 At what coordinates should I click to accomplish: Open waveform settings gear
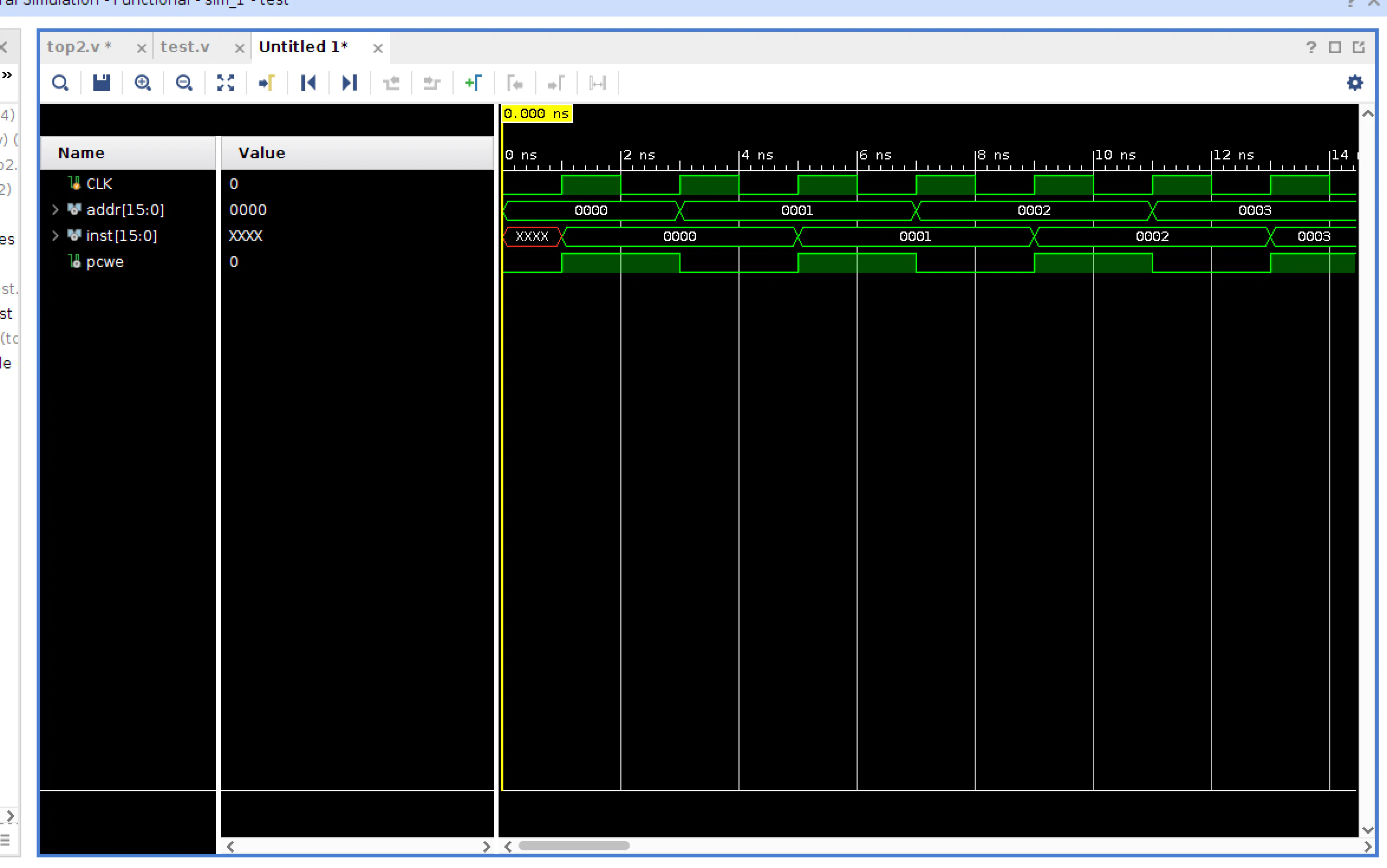tap(1355, 83)
